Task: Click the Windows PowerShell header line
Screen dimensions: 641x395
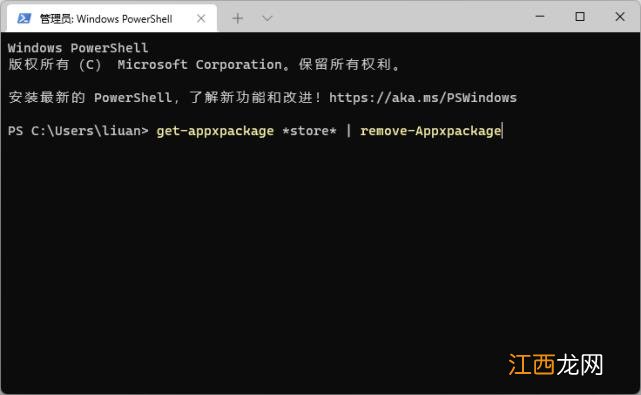Action: click(78, 48)
